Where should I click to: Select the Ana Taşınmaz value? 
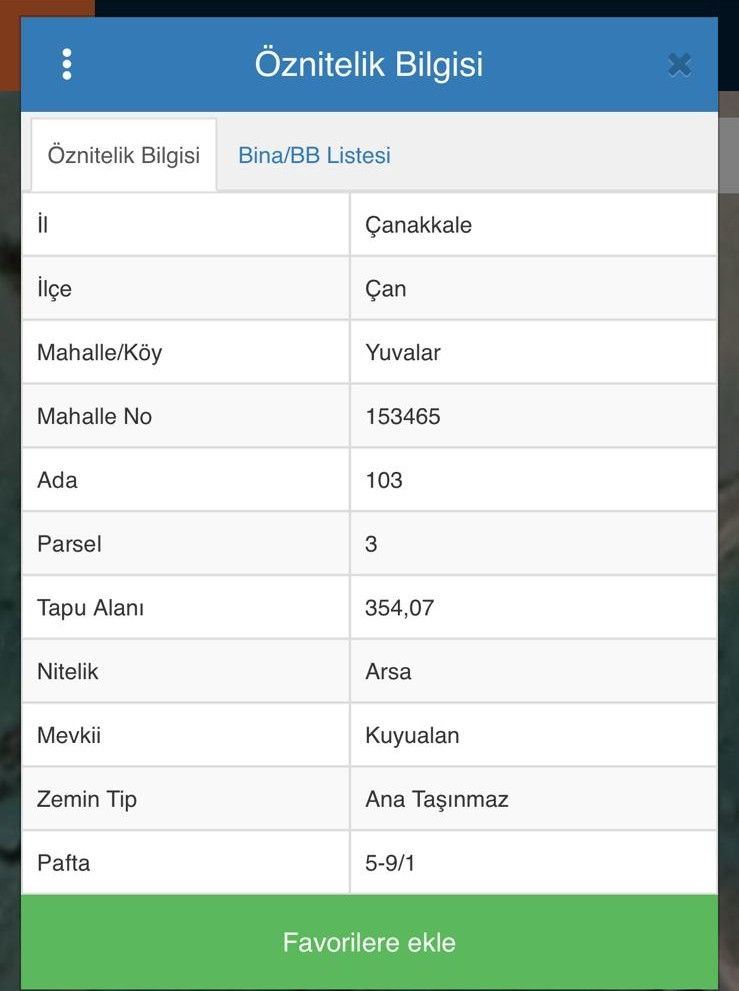click(x=437, y=800)
